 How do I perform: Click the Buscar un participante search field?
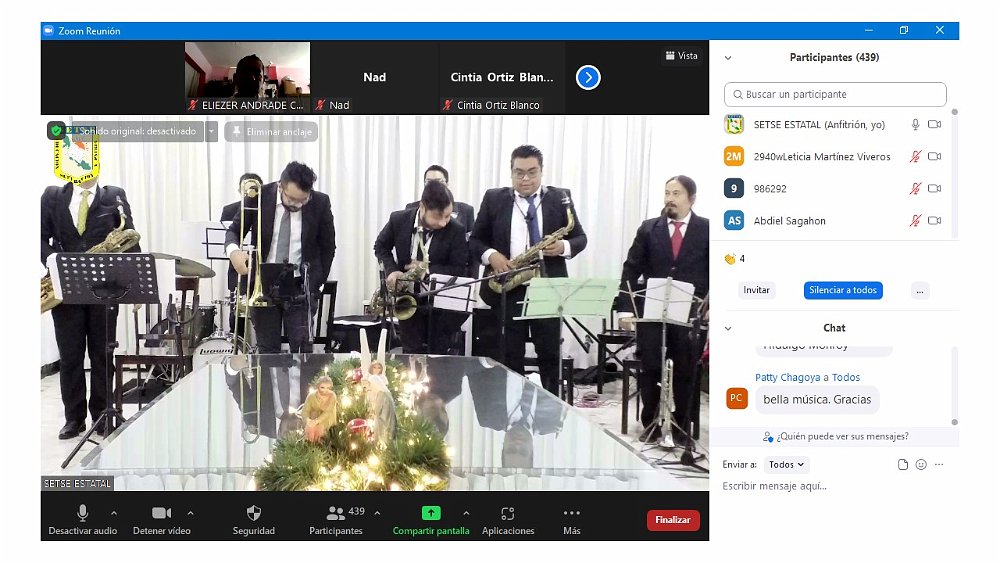point(835,94)
